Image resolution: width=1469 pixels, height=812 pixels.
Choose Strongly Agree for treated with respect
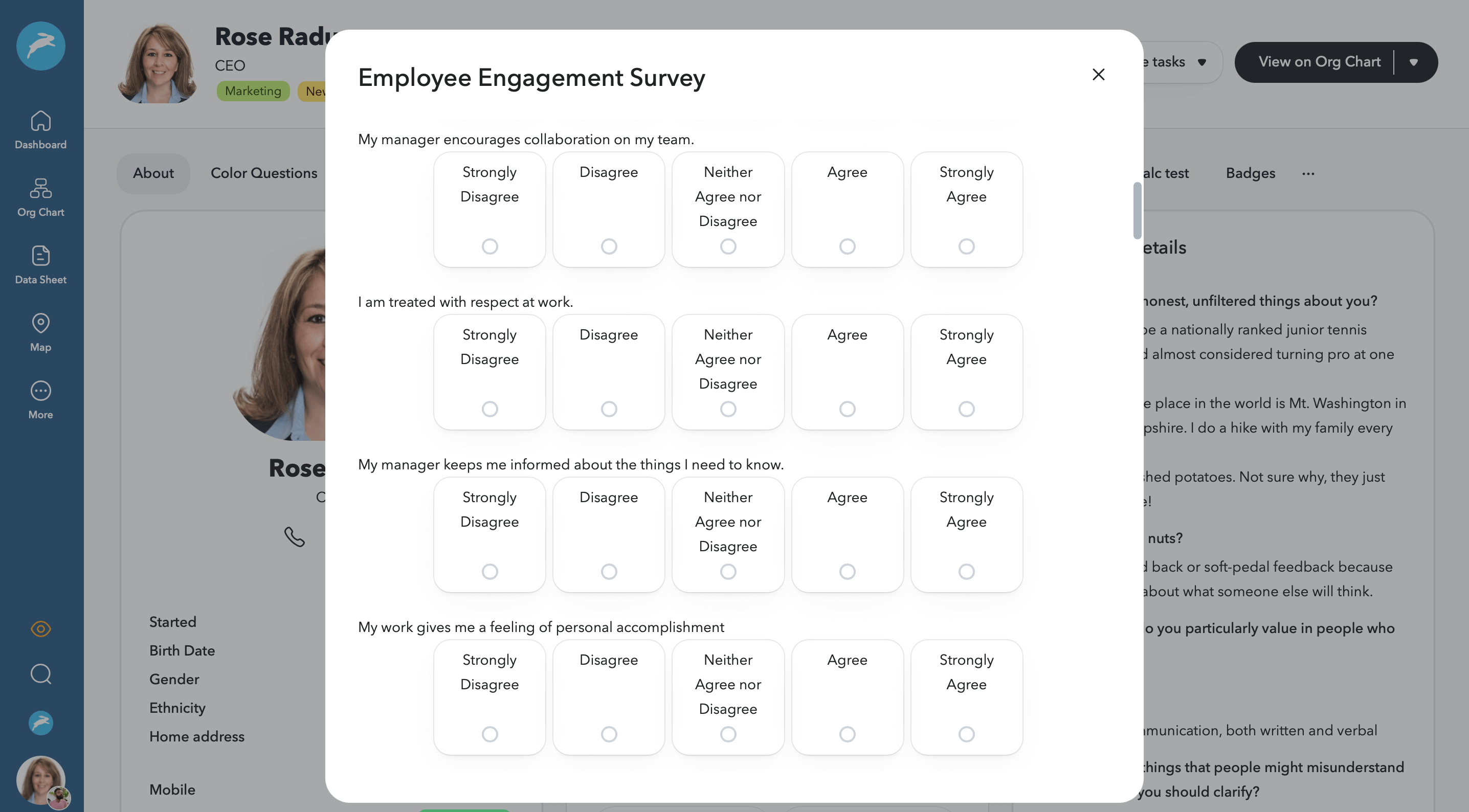(966, 408)
